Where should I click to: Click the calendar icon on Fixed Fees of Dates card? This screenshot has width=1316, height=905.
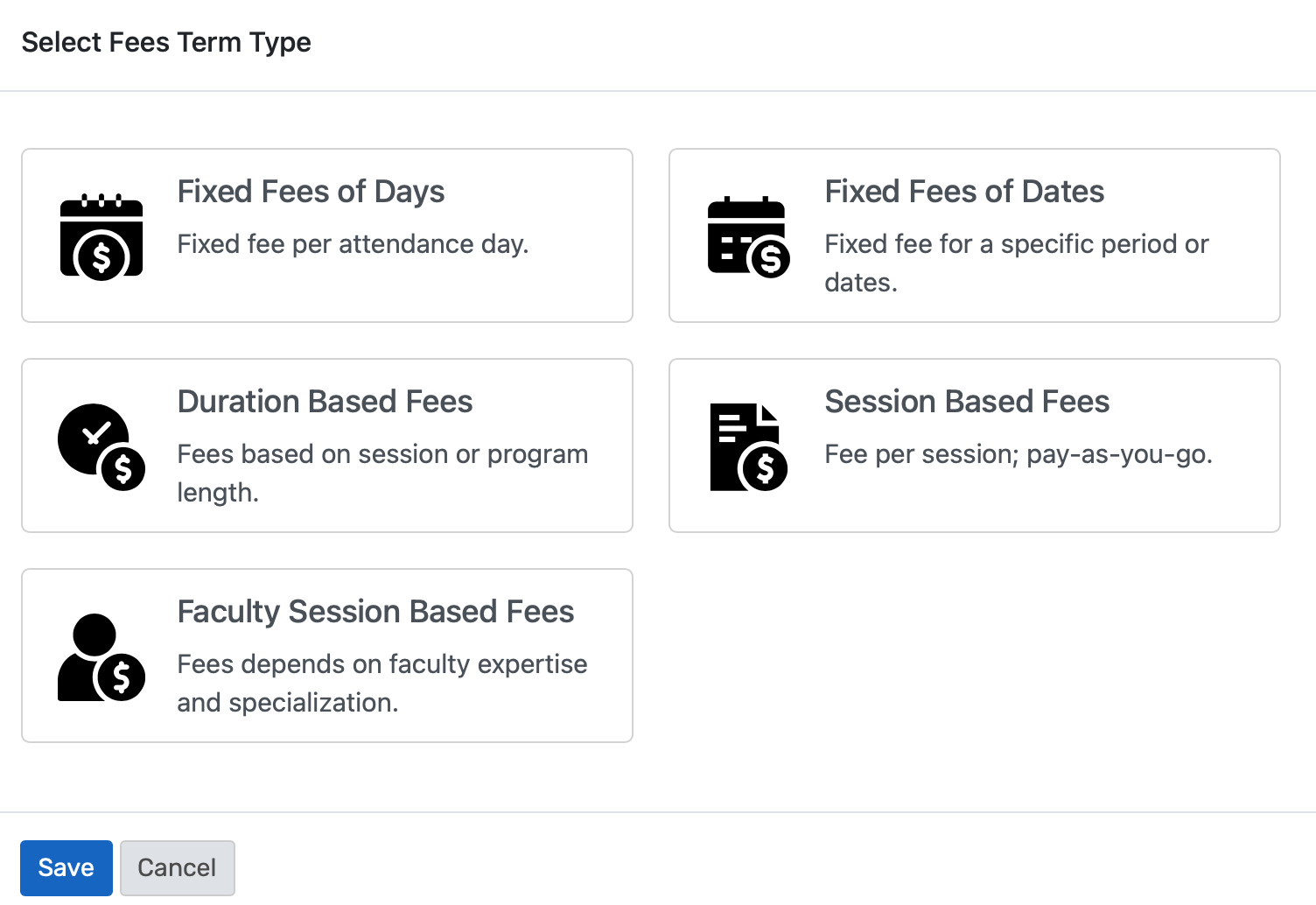pyautogui.click(x=747, y=236)
